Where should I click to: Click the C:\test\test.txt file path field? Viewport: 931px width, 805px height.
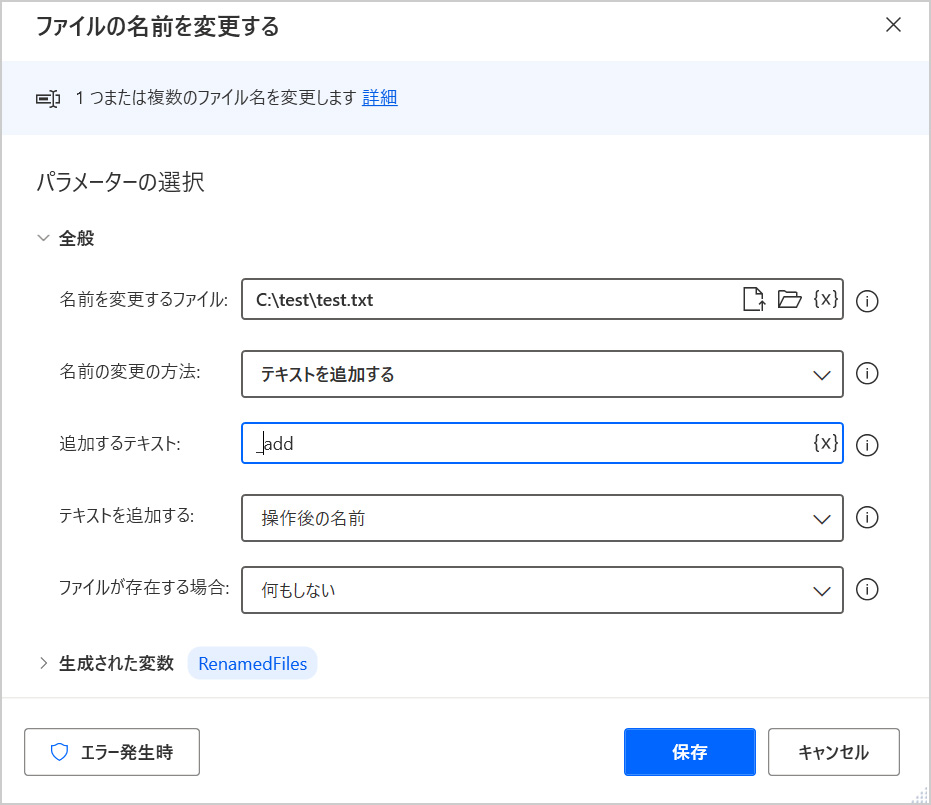point(490,299)
